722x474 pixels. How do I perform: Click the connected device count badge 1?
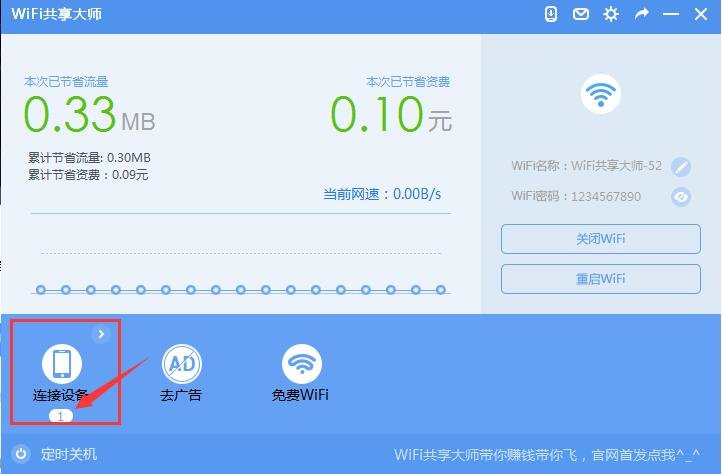61,416
